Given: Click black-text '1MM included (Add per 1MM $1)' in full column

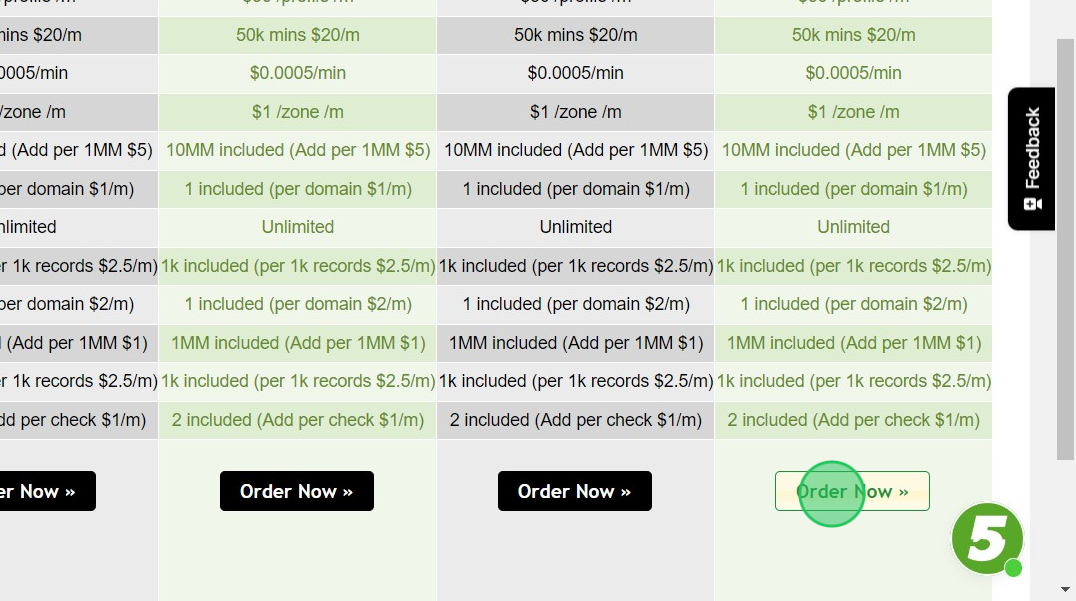Looking at the screenshot, I should [x=575, y=343].
